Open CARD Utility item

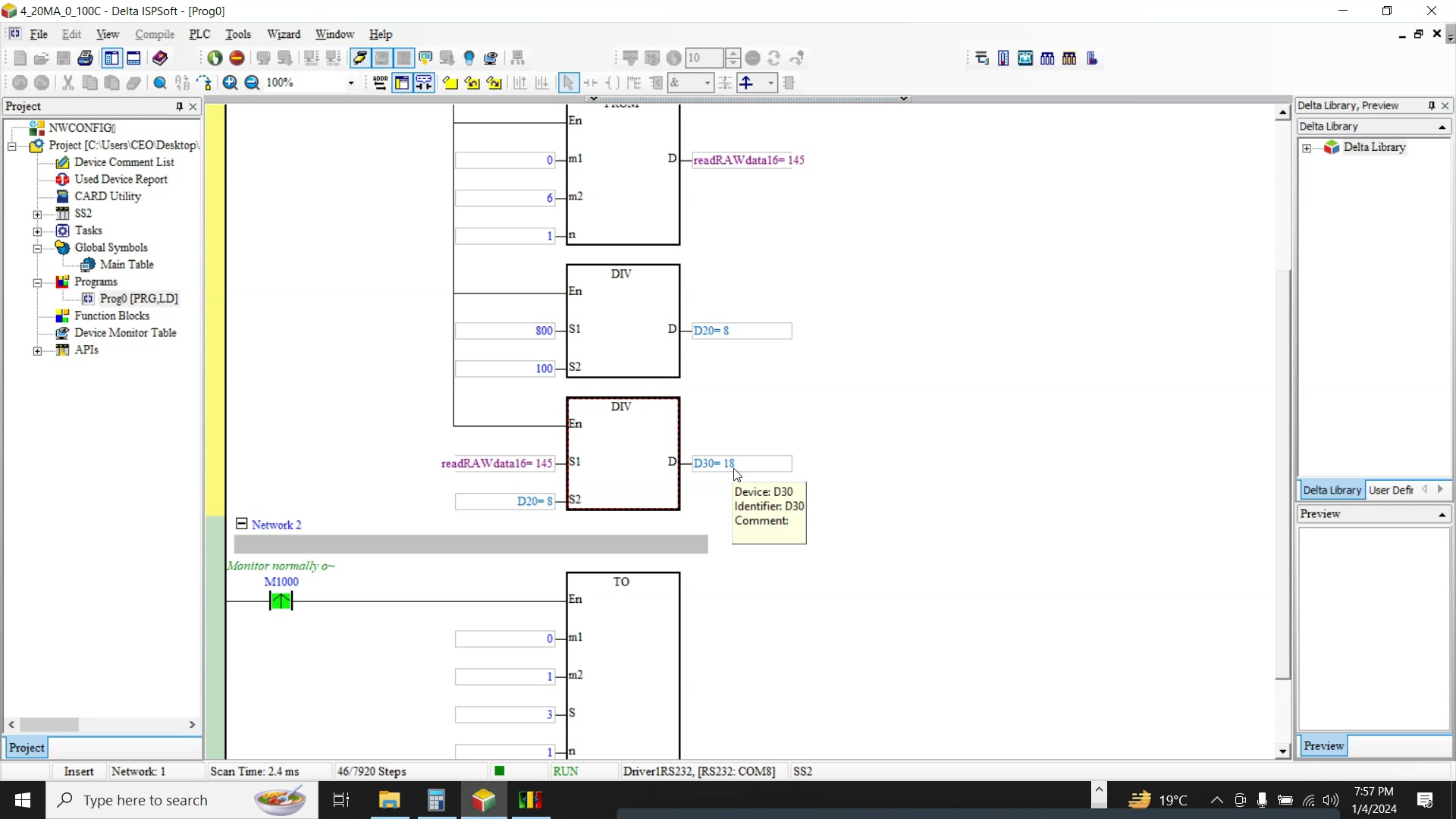point(108,196)
